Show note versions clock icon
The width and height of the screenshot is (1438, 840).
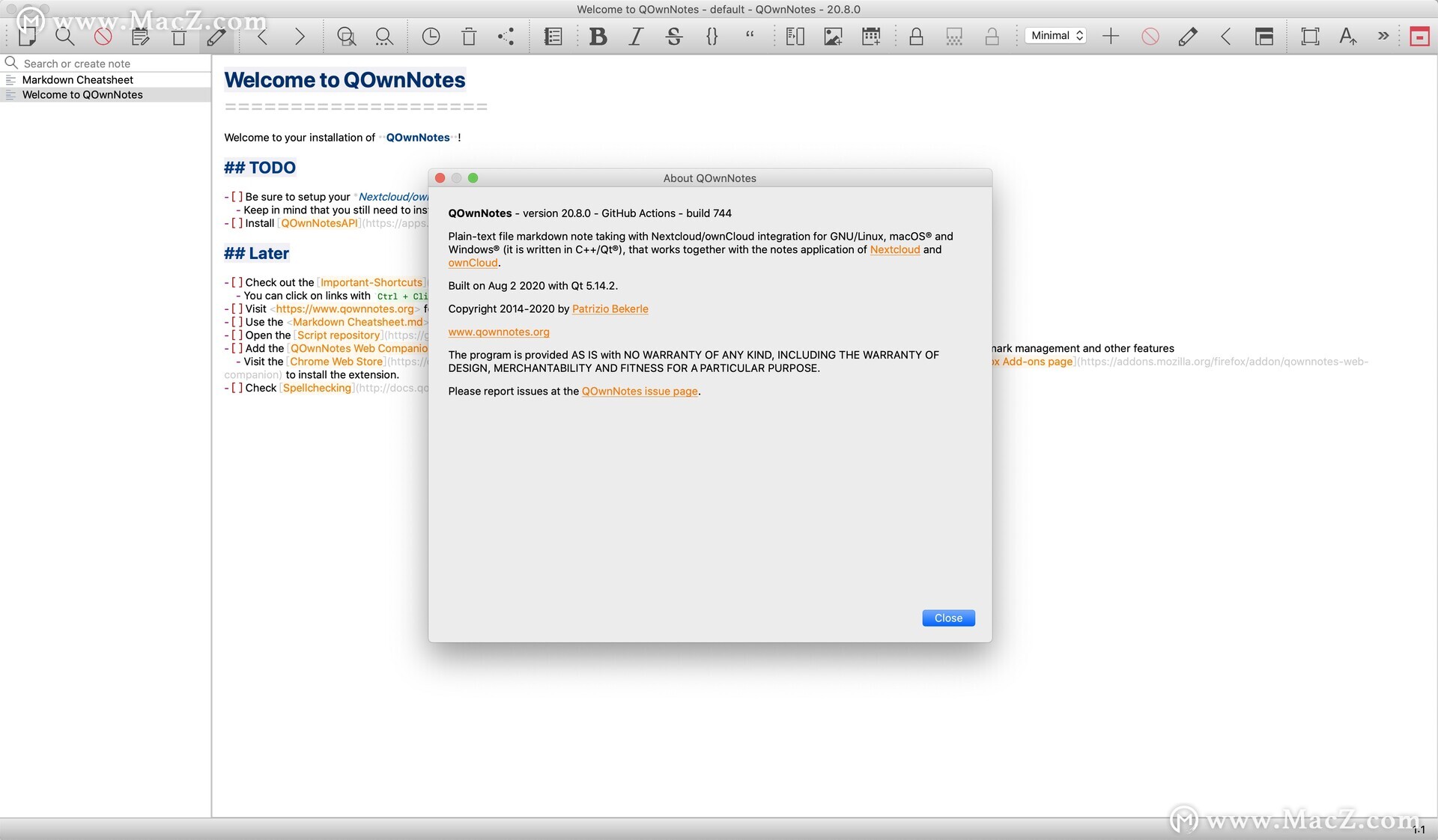coord(431,36)
